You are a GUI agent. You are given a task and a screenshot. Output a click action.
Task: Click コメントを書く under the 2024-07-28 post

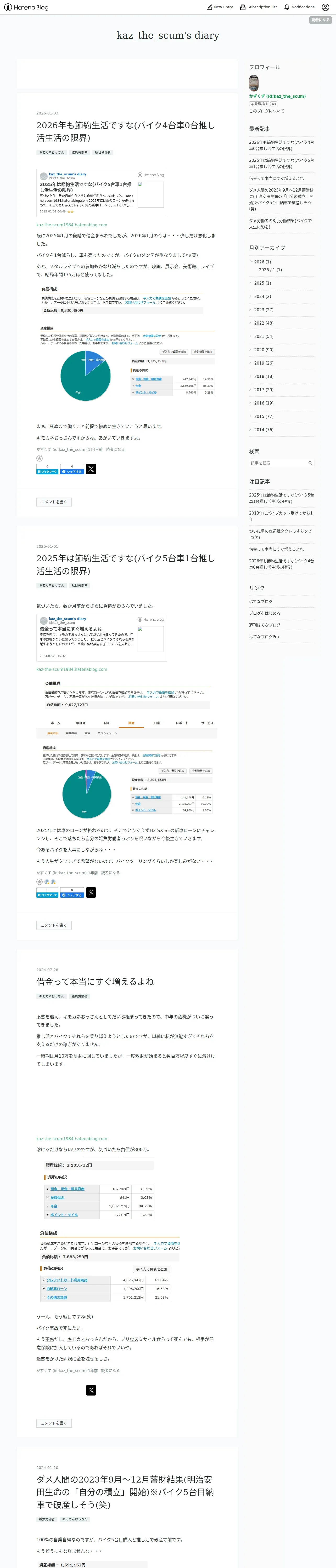54,1423
